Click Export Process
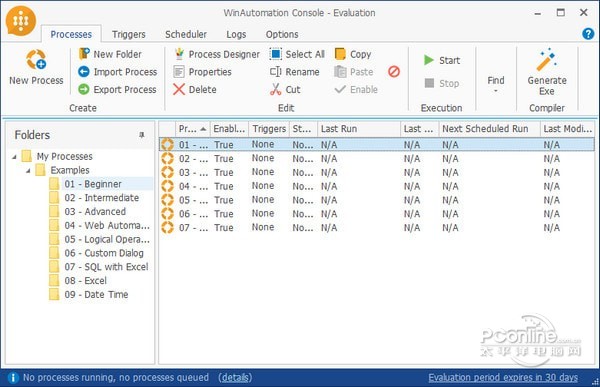 (x=117, y=90)
